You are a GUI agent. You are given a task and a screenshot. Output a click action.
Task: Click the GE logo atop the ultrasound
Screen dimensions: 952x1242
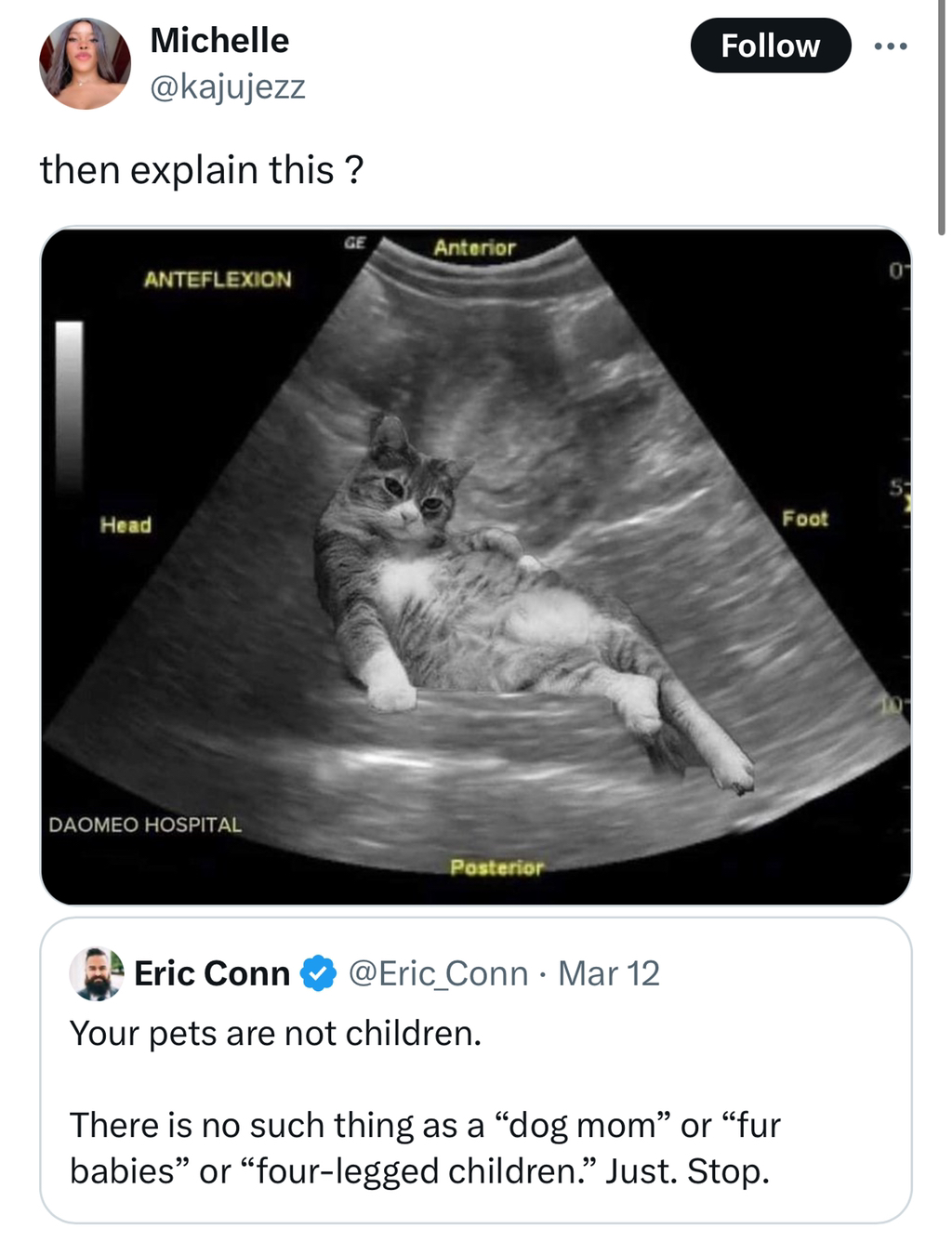coord(355,244)
